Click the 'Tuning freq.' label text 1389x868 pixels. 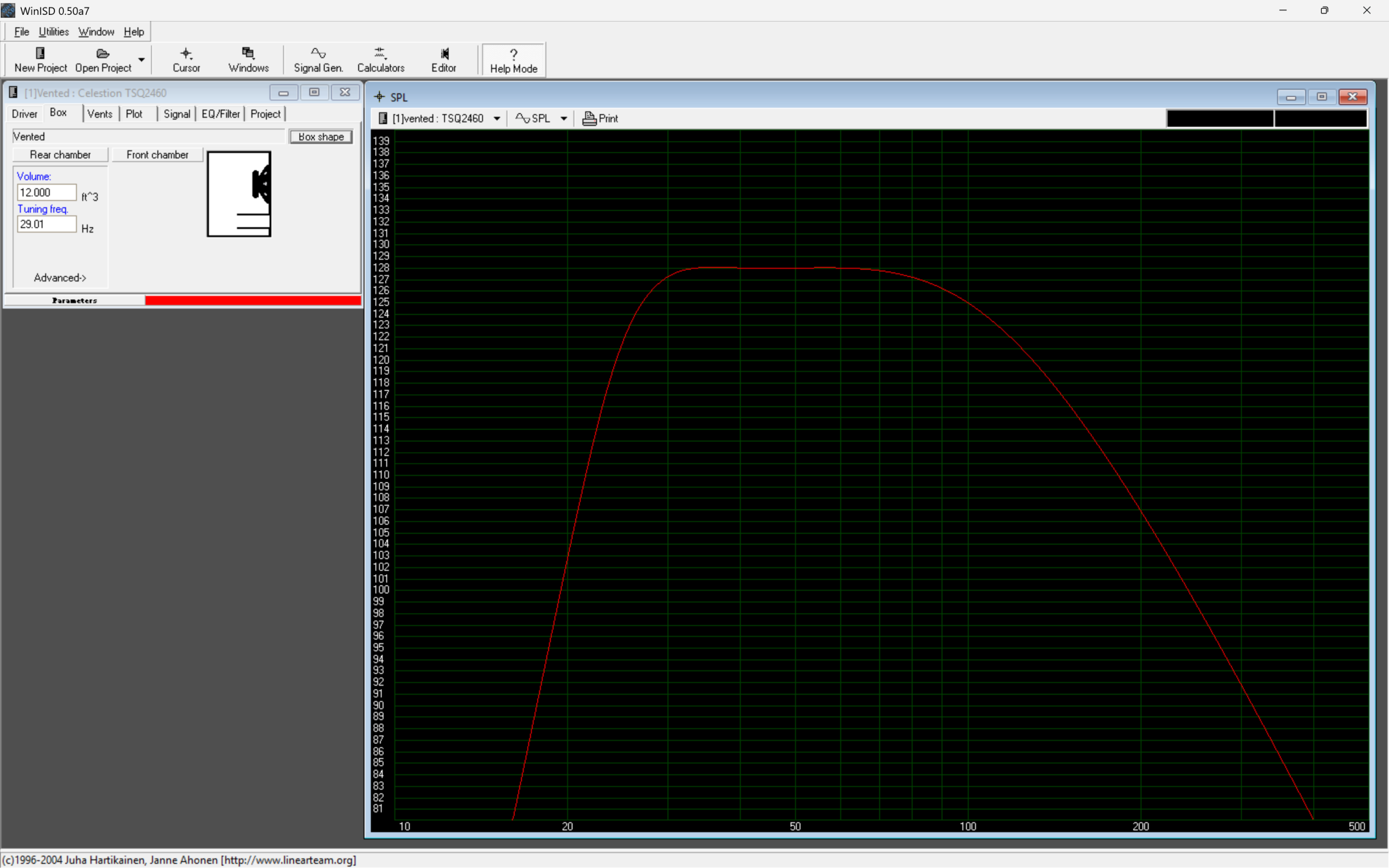[x=43, y=209]
